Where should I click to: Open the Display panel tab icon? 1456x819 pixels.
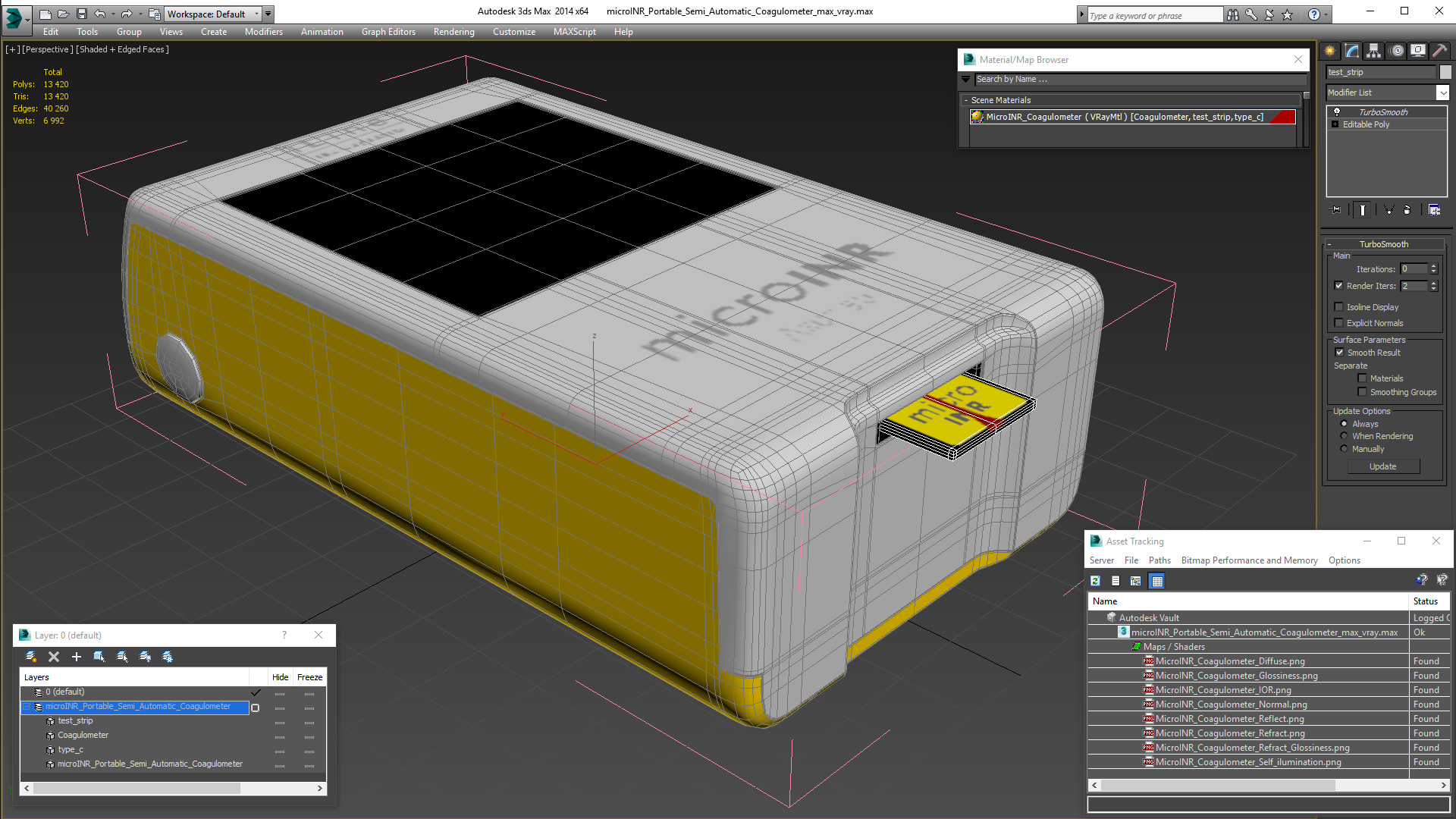1417,51
